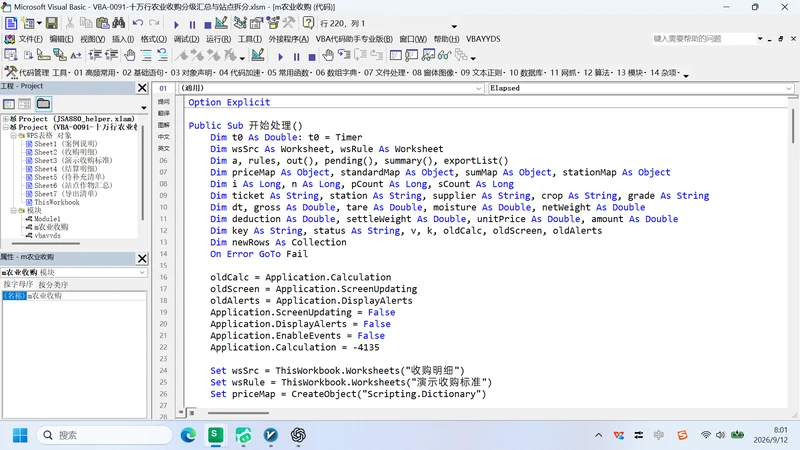This screenshot has height=450, width=800.
Task: Collapse the 模块 folder node
Action: pos(14,210)
